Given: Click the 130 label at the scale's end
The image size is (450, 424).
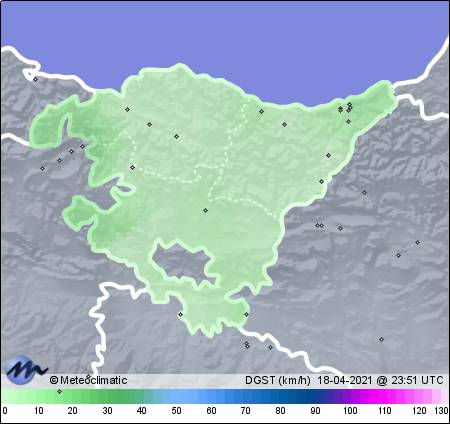Looking at the screenshot, I should [441, 410].
